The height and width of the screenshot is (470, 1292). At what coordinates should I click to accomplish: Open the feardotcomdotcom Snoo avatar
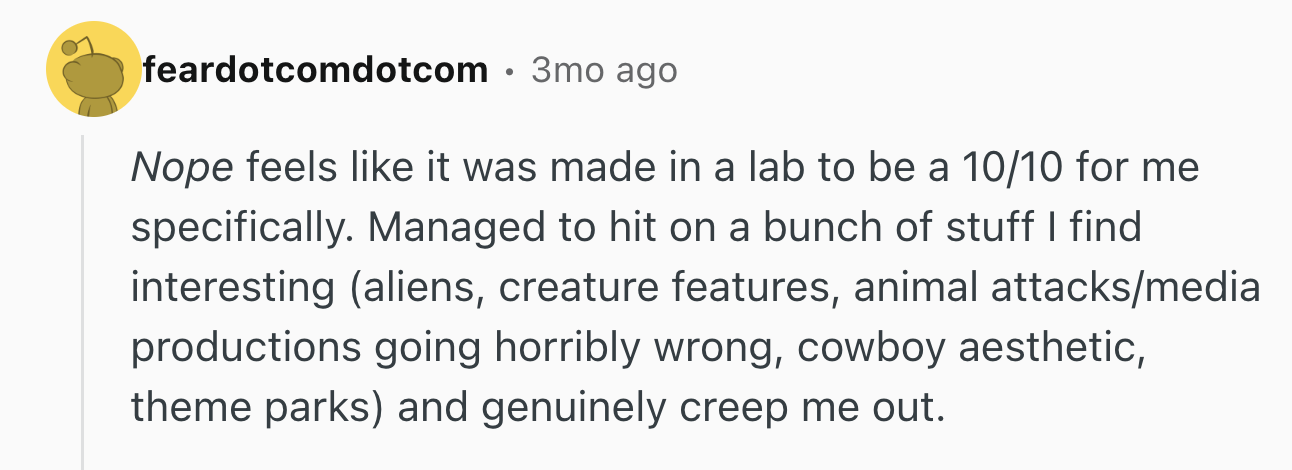(93, 68)
